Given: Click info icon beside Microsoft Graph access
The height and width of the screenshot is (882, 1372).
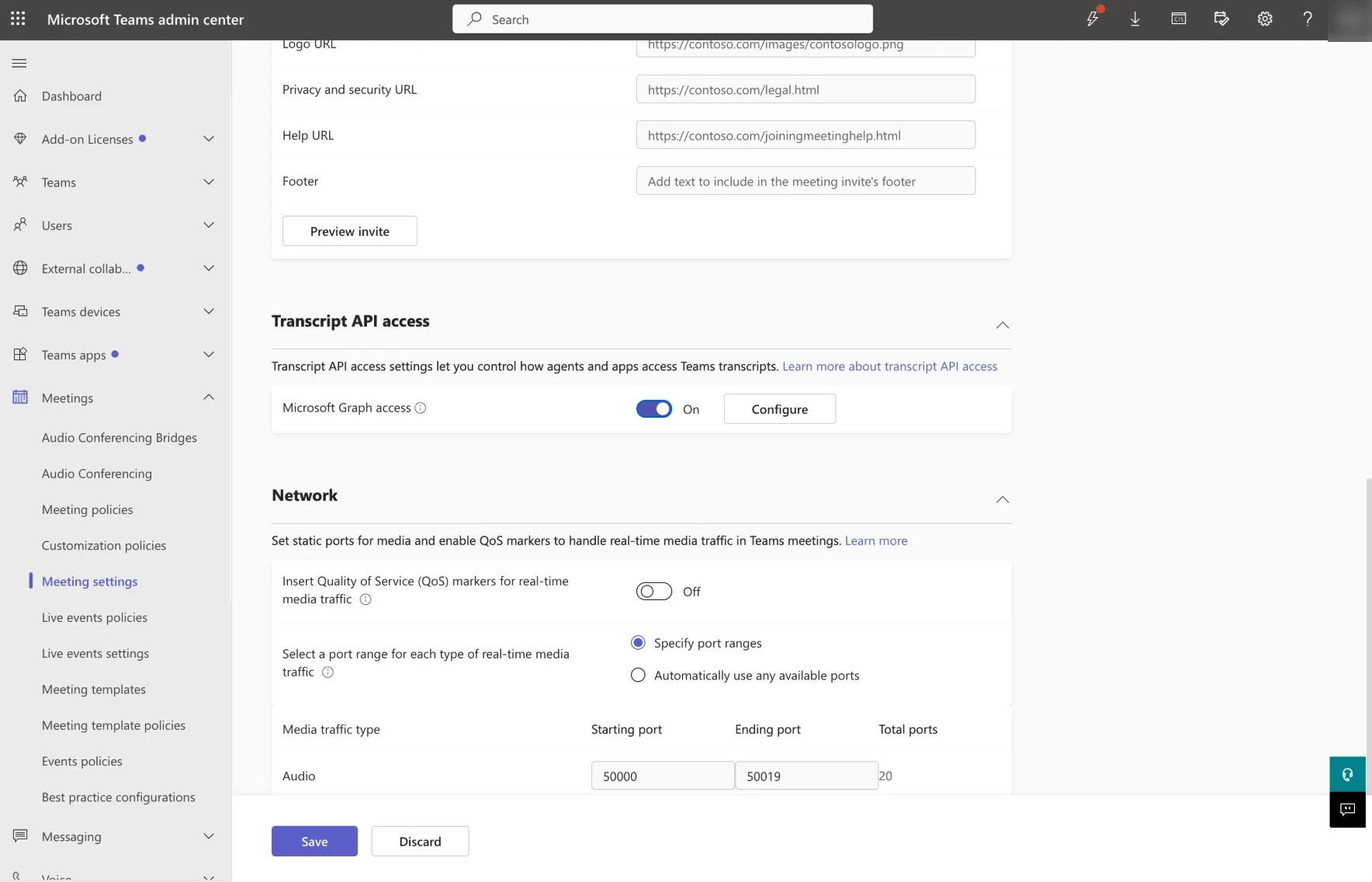Looking at the screenshot, I should tap(421, 408).
